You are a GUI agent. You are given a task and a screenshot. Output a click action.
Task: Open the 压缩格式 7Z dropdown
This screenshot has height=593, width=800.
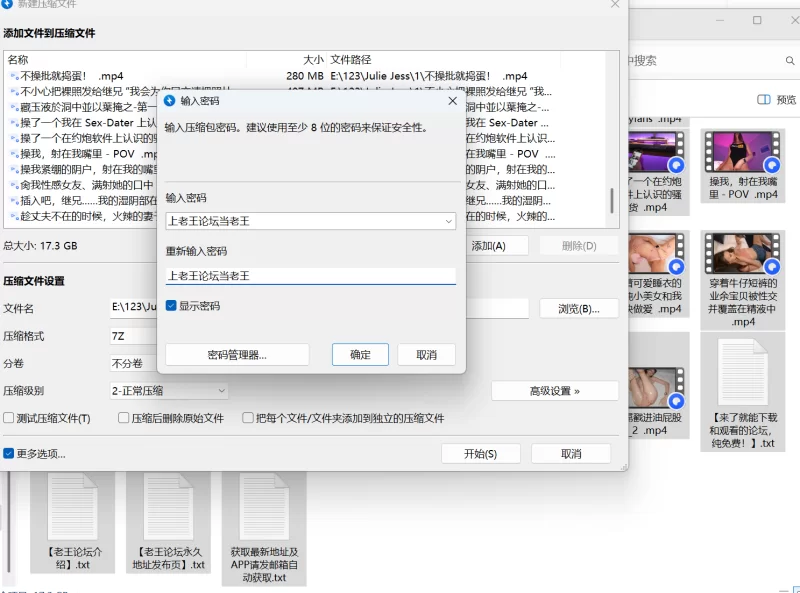tap(134, 336)
